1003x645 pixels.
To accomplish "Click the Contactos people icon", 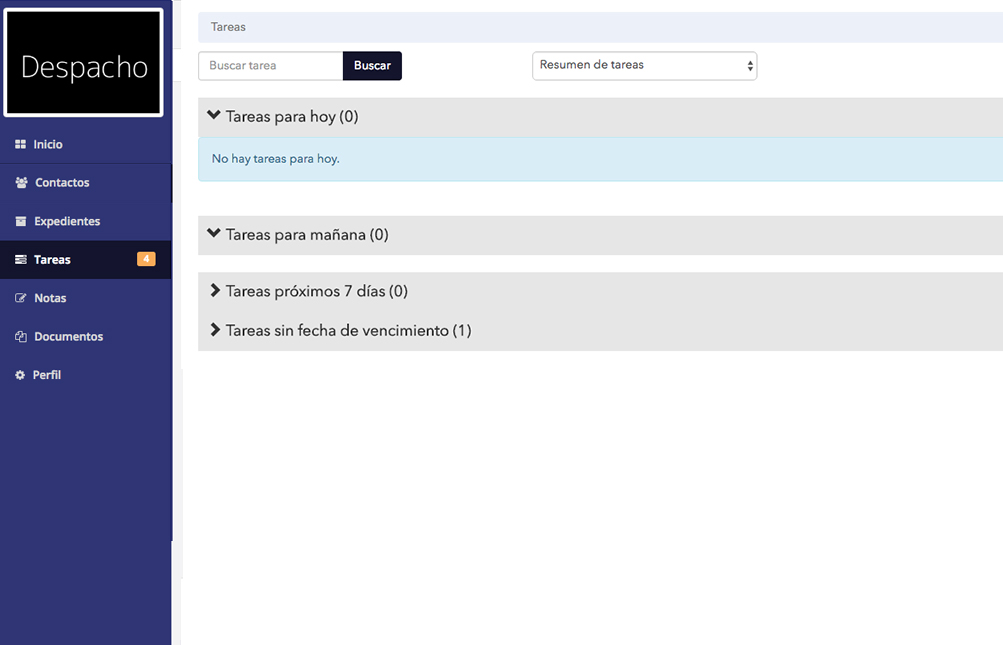I will [21, 183].
